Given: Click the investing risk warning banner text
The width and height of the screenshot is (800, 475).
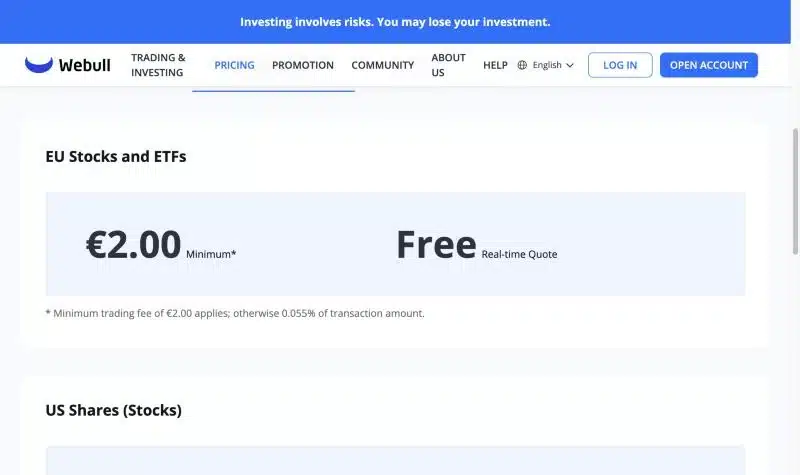Looking at the screenshot, I should [x=395, y=22].
